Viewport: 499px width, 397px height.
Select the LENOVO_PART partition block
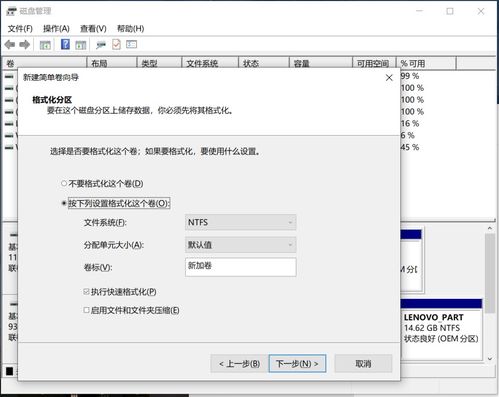point(441,329)
